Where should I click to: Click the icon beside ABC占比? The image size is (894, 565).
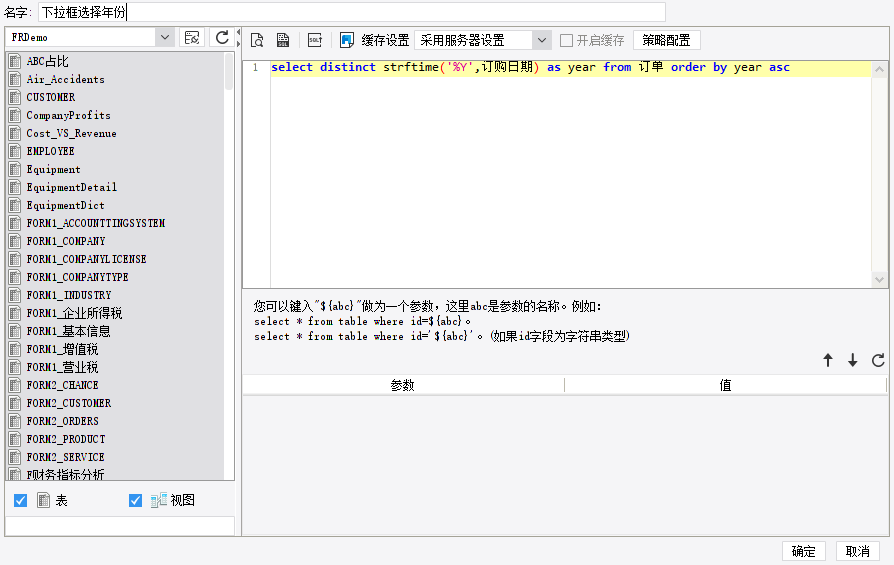click(15, 61)
